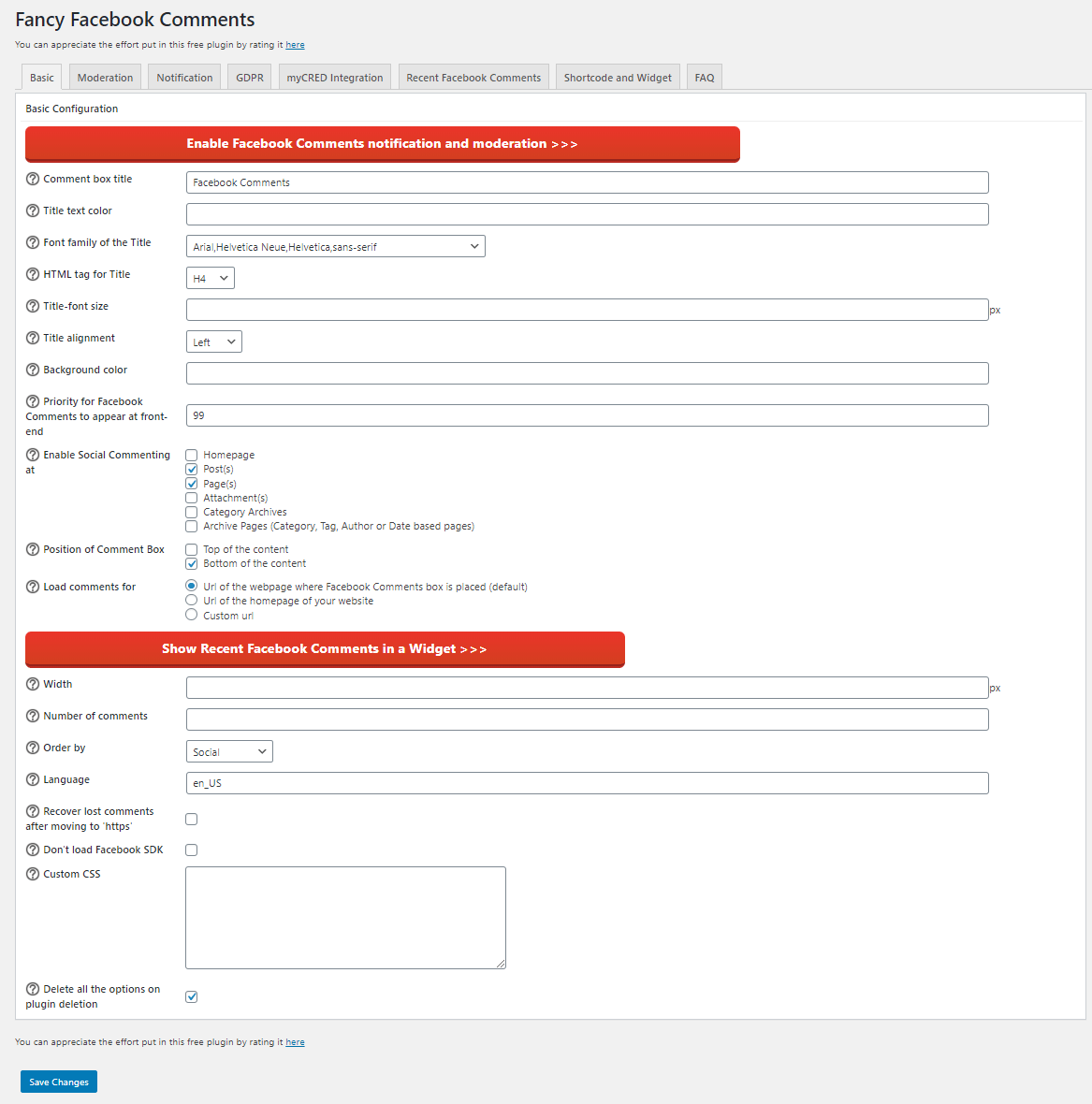Click help icon beside Custom CSS

33,874
